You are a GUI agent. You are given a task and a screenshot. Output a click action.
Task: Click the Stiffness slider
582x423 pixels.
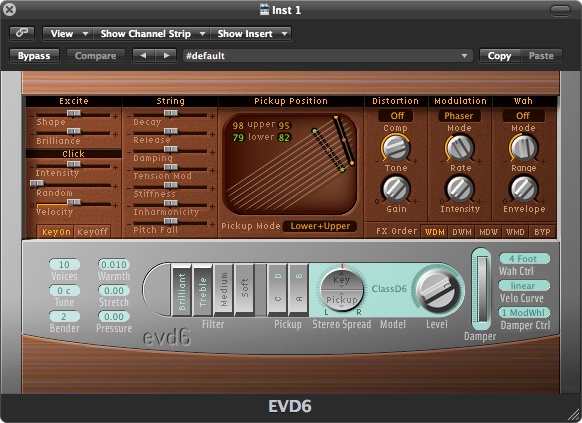click(170, 185)
